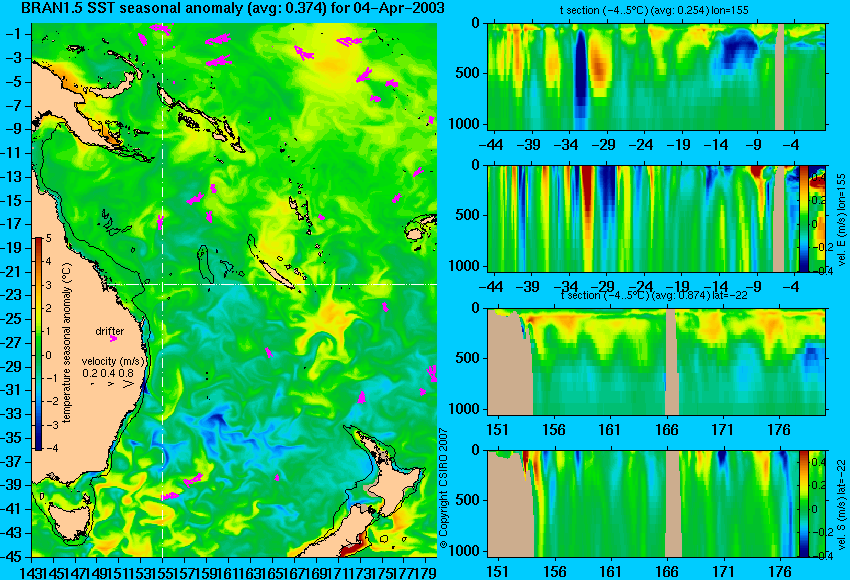Click the '0.2 0.4 0.8' velocity scale values

(x=108, y=373)
